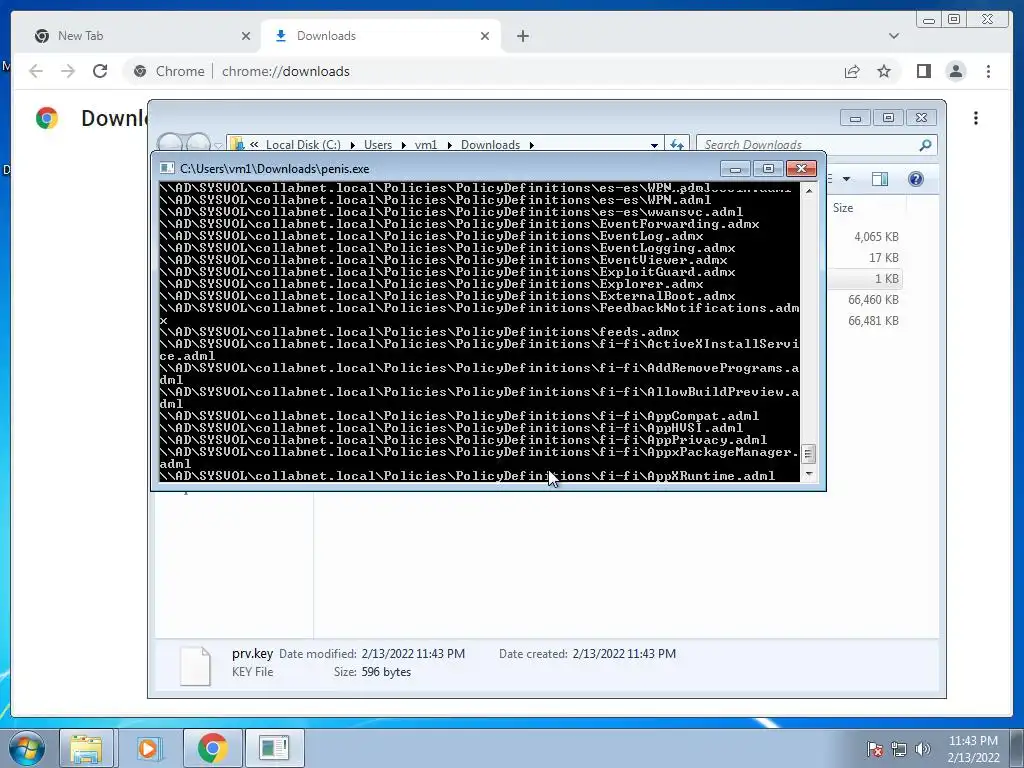Click Chrome icon in taskbar
1024x768 pixels.
(x=212, y=748)
